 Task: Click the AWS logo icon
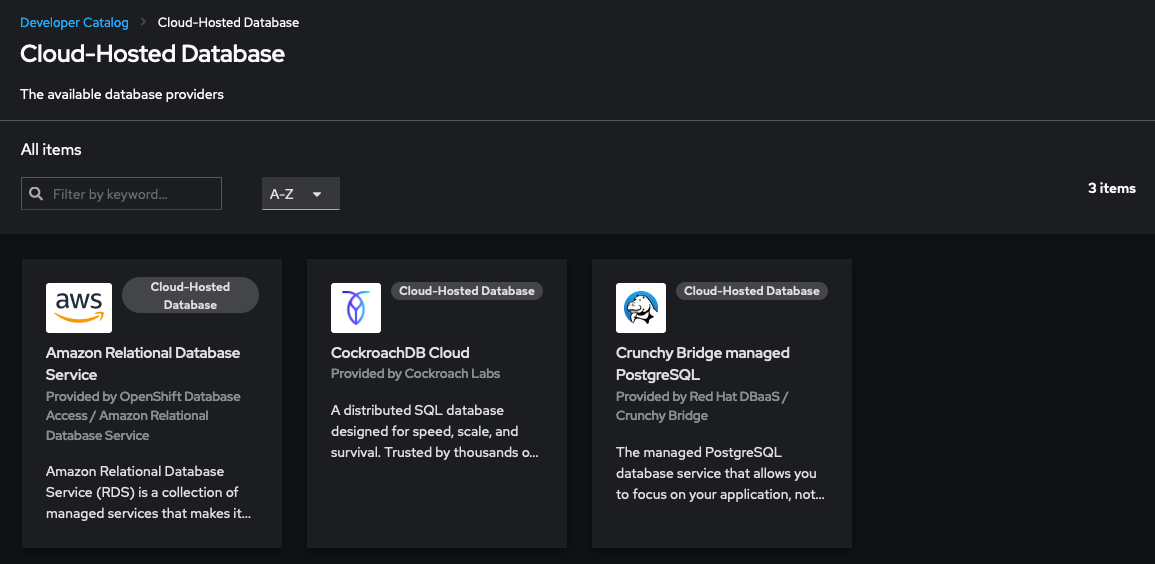coord(79,308)
